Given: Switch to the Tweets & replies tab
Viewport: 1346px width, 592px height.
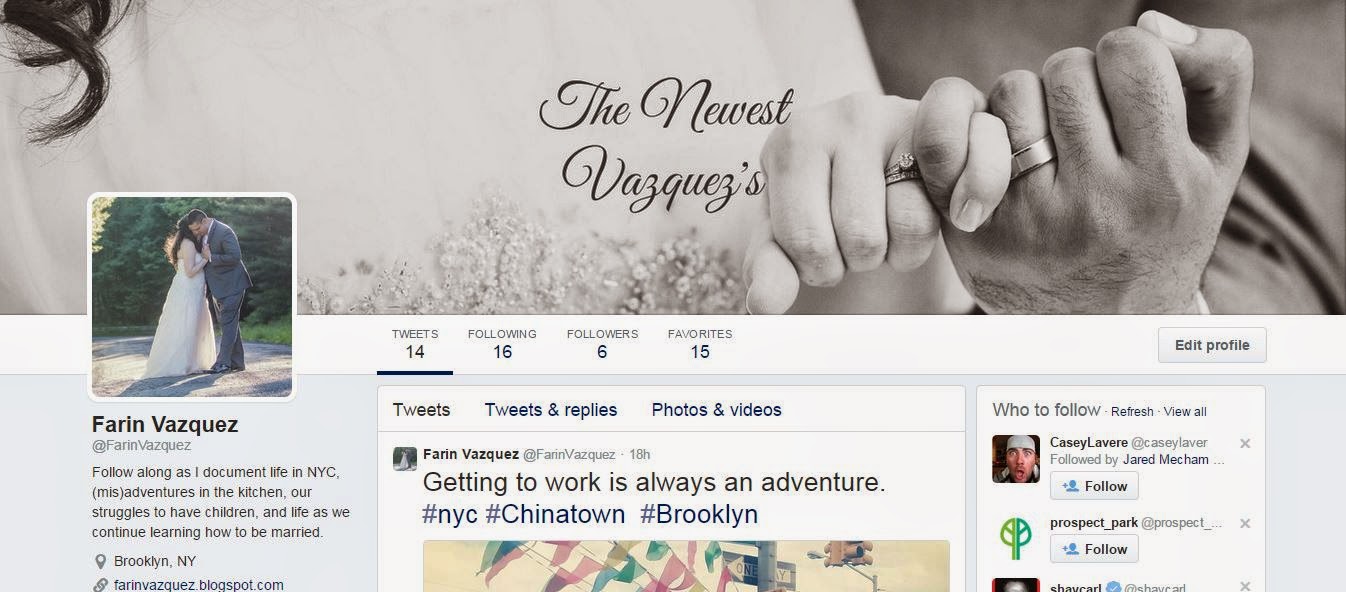Looking at the screenshot, I should click(551, 409).
